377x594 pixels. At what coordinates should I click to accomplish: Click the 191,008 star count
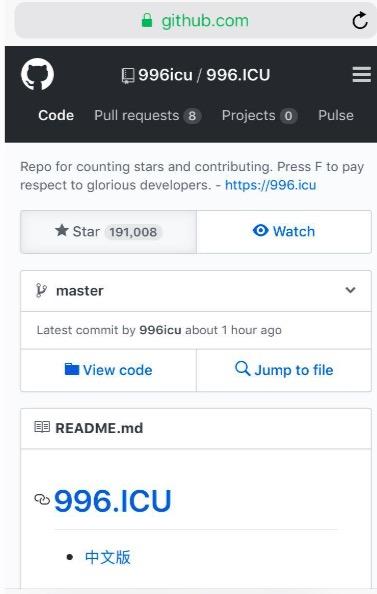(x=133, y=232)
